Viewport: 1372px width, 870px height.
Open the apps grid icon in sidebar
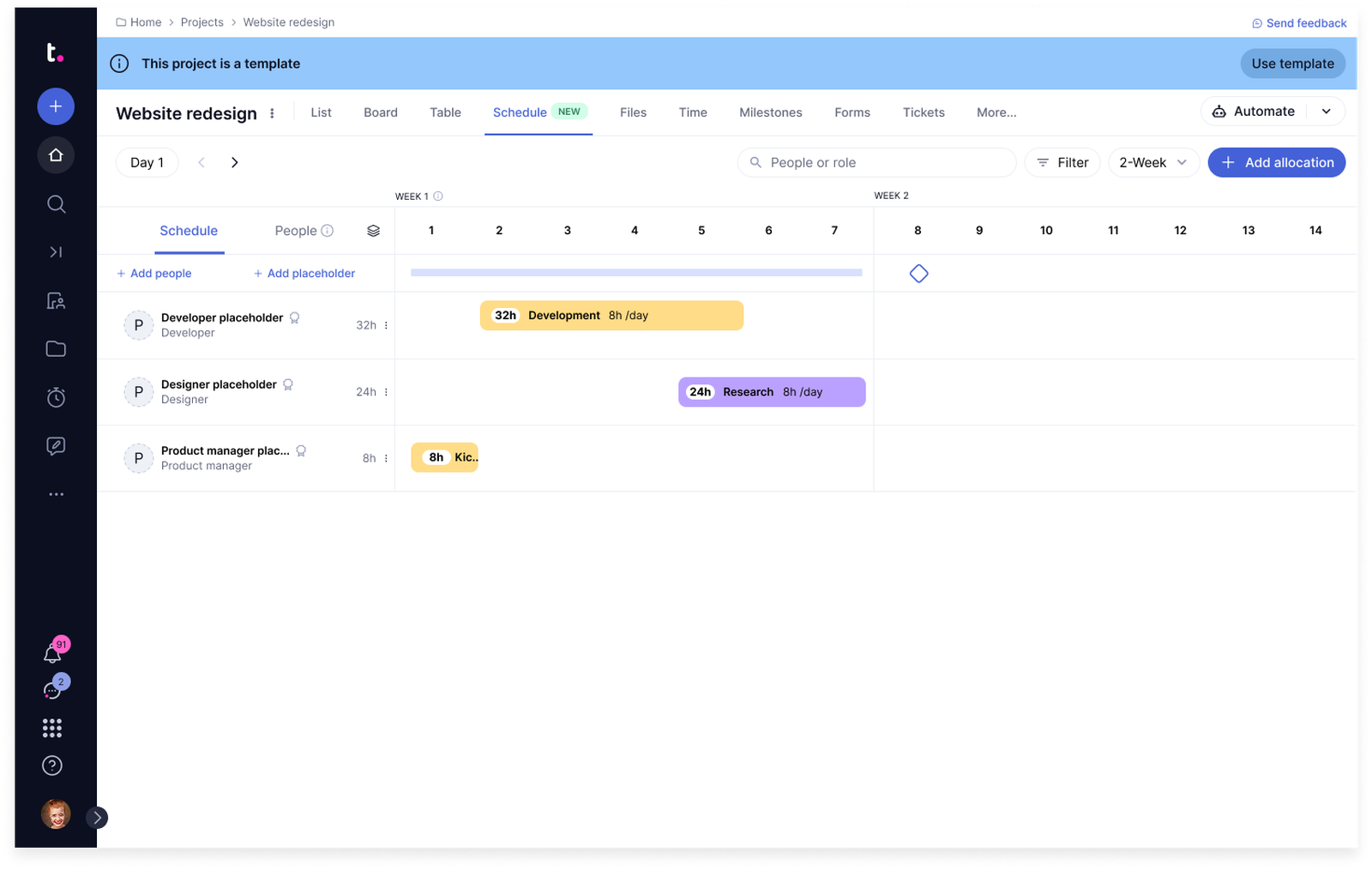(x=52, y=728)
